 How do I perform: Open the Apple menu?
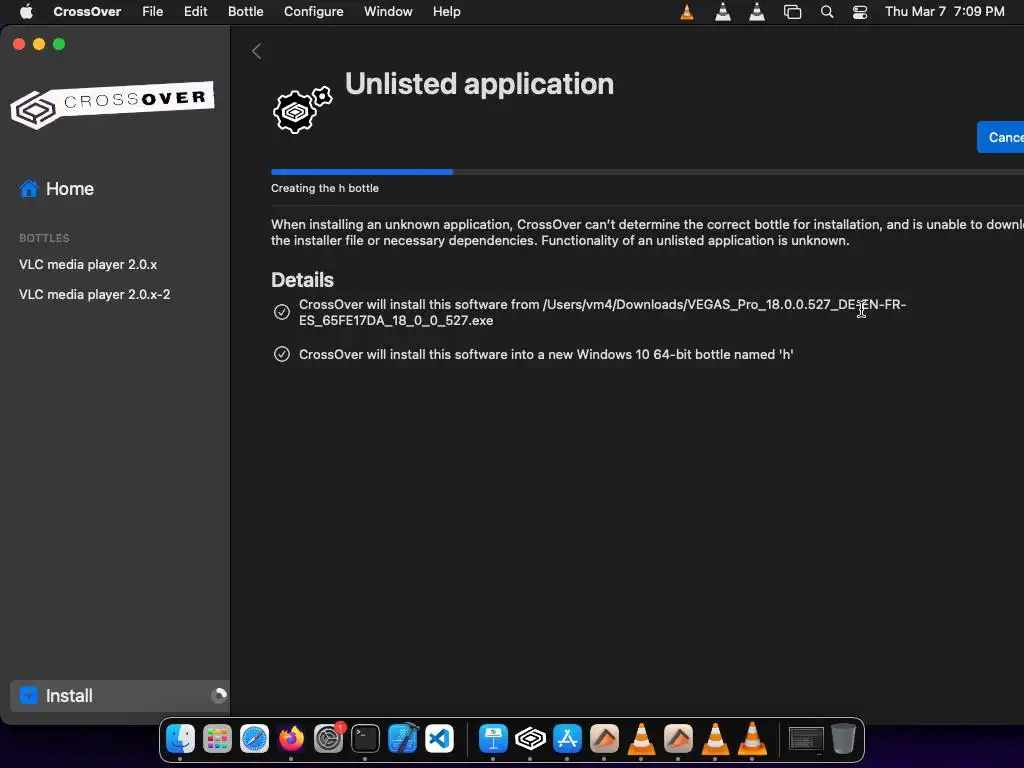[x=26, y=12]
